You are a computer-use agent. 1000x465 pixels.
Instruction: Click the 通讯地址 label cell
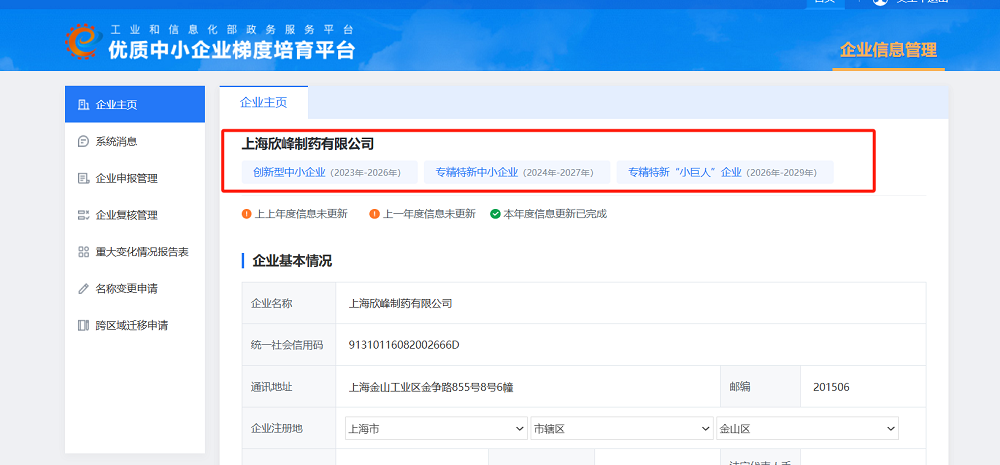(x=289, y=387)
